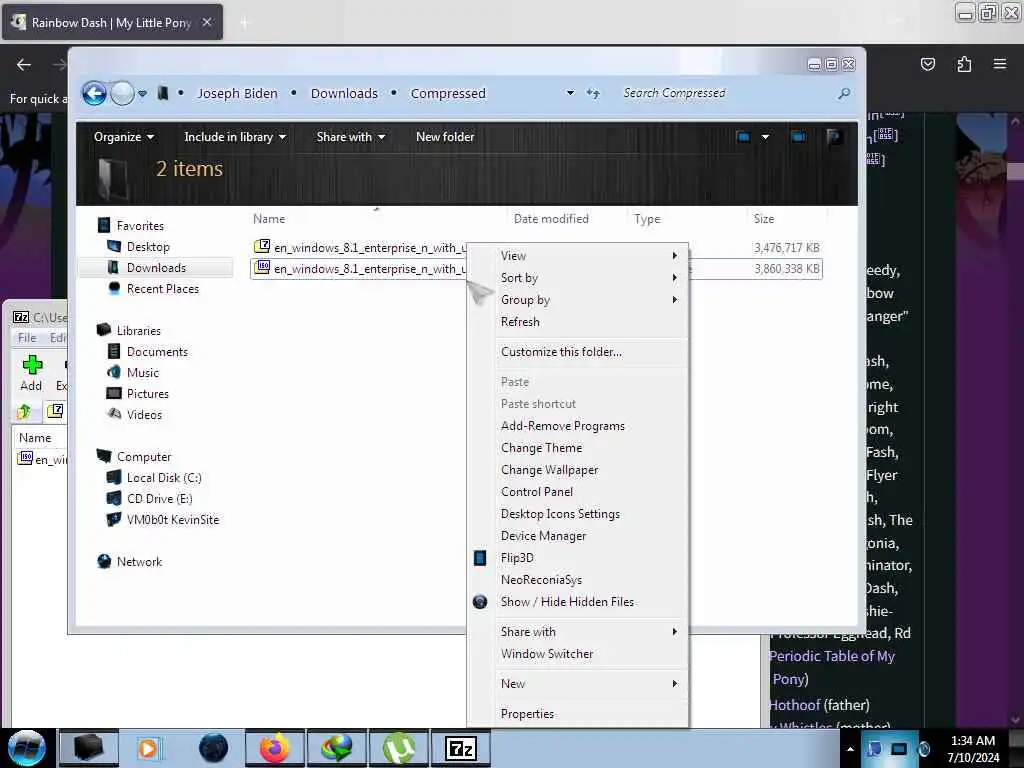Select the 3,860,338 KB ISO file
The height and width of the screenshot is (768, 1024).
point(359,268)
